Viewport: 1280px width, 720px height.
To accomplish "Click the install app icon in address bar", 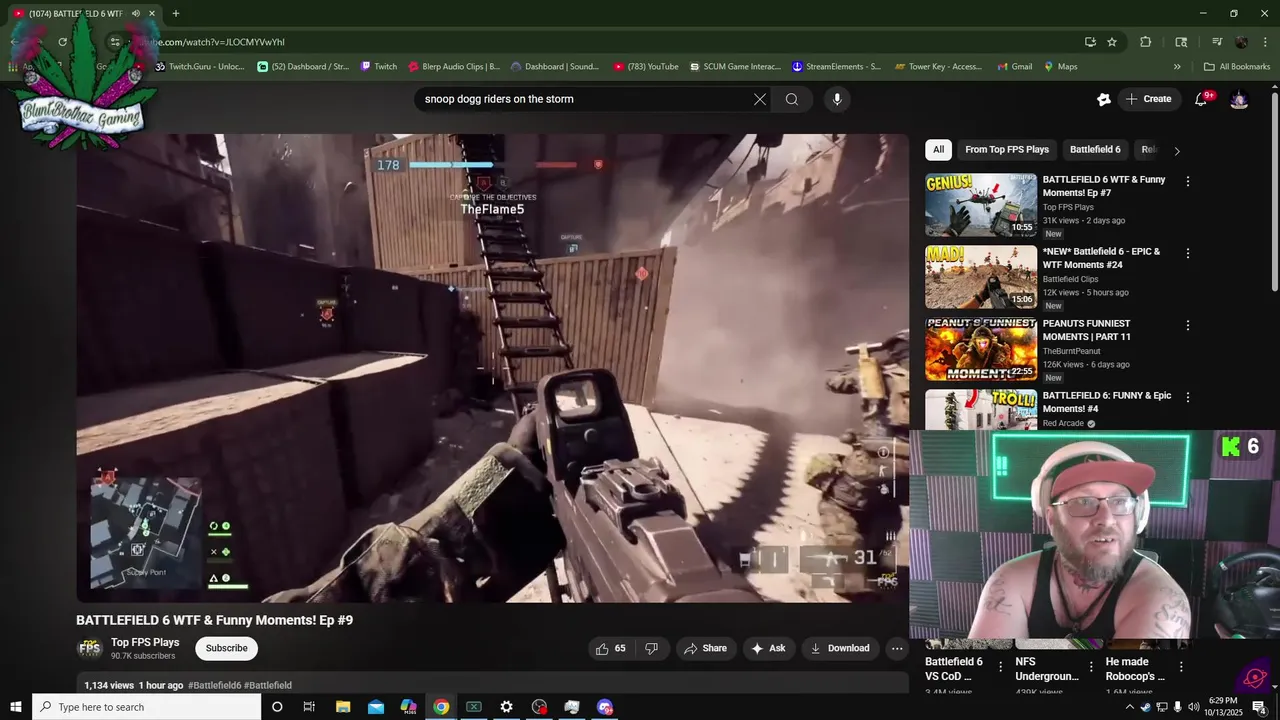I will coord(1090,42).
